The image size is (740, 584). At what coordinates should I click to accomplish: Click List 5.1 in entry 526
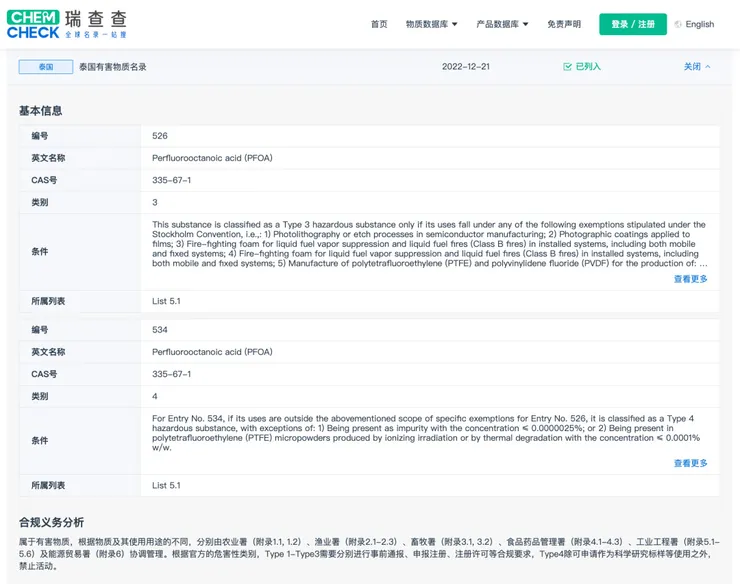(x=166, y=301)
